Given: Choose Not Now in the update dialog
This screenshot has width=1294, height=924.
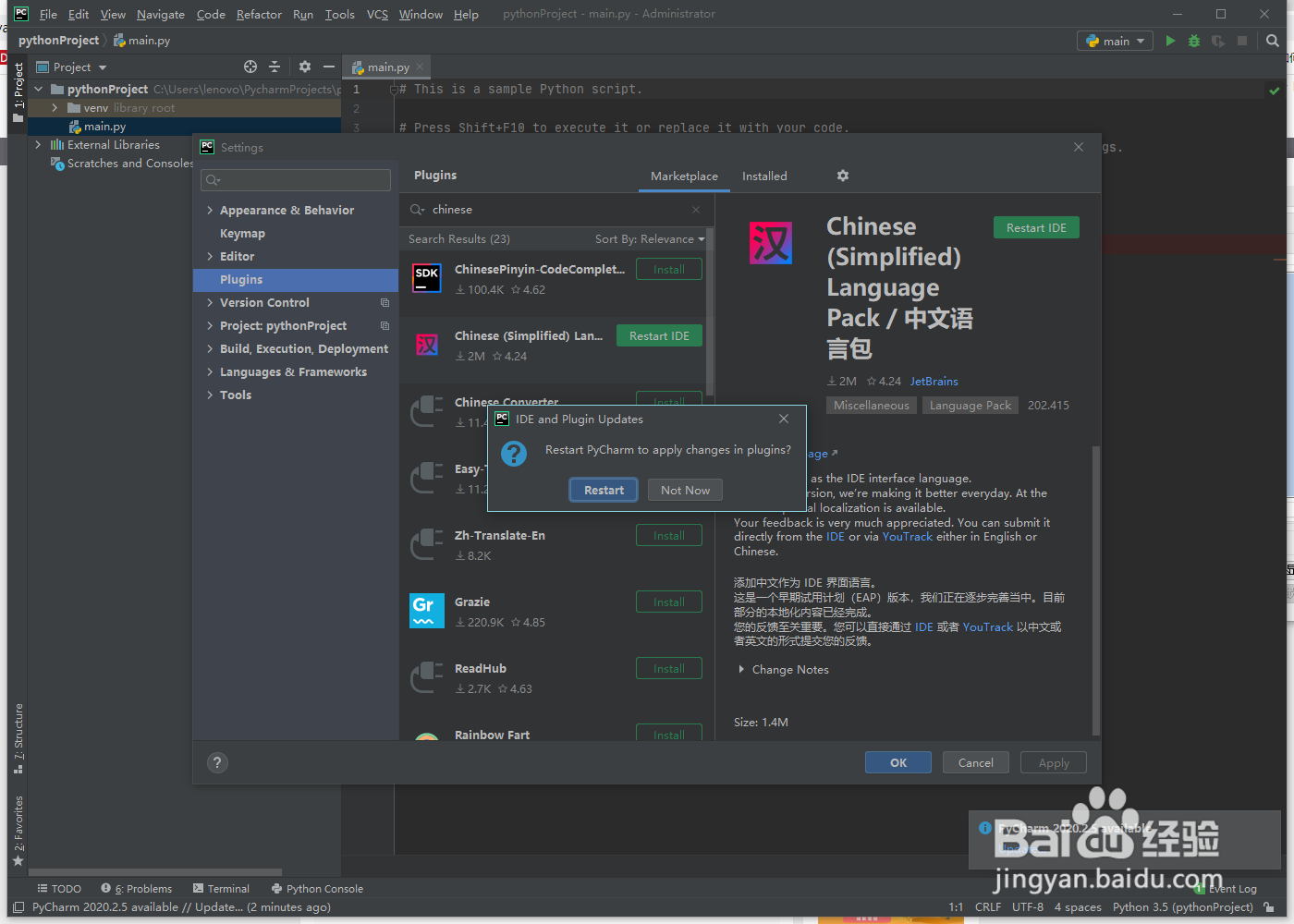Looking at the screenshot, I should (685, 490).
